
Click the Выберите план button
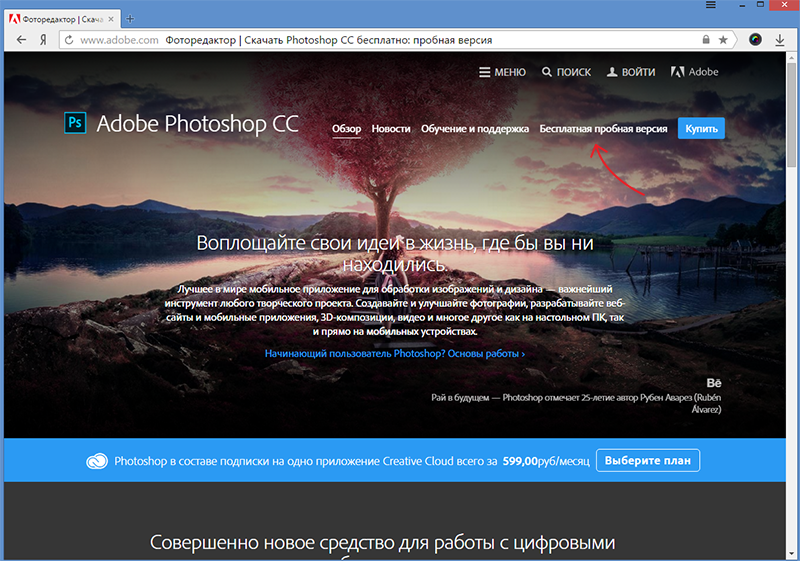pyautogui.click(x=648, y=461)
